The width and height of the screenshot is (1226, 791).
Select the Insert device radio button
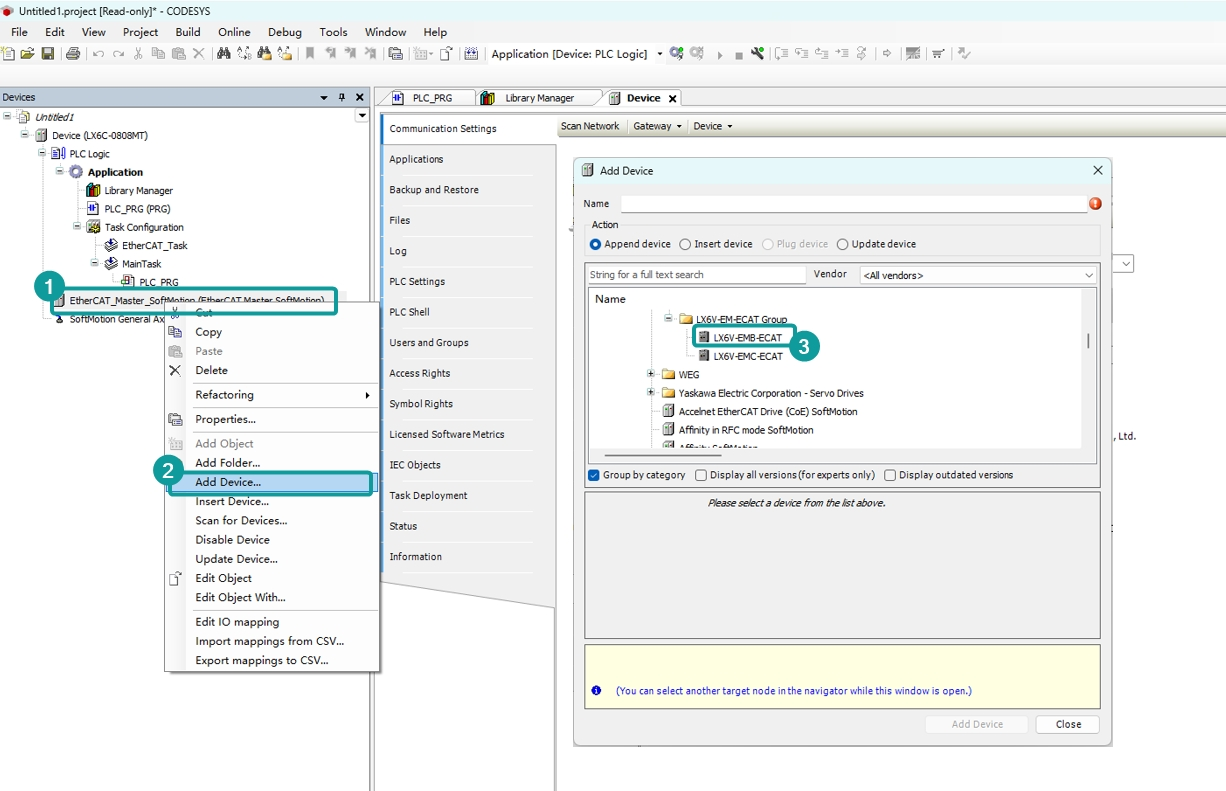tap(685, 244)
